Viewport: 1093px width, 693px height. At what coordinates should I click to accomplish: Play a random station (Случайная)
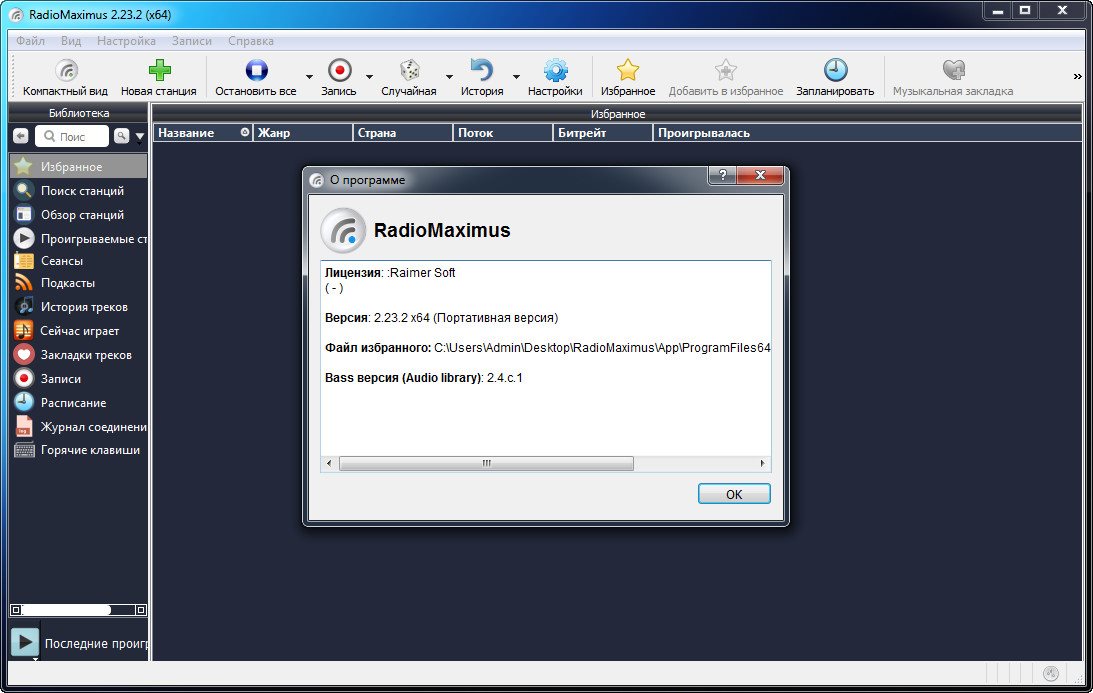tap(408, 77)
